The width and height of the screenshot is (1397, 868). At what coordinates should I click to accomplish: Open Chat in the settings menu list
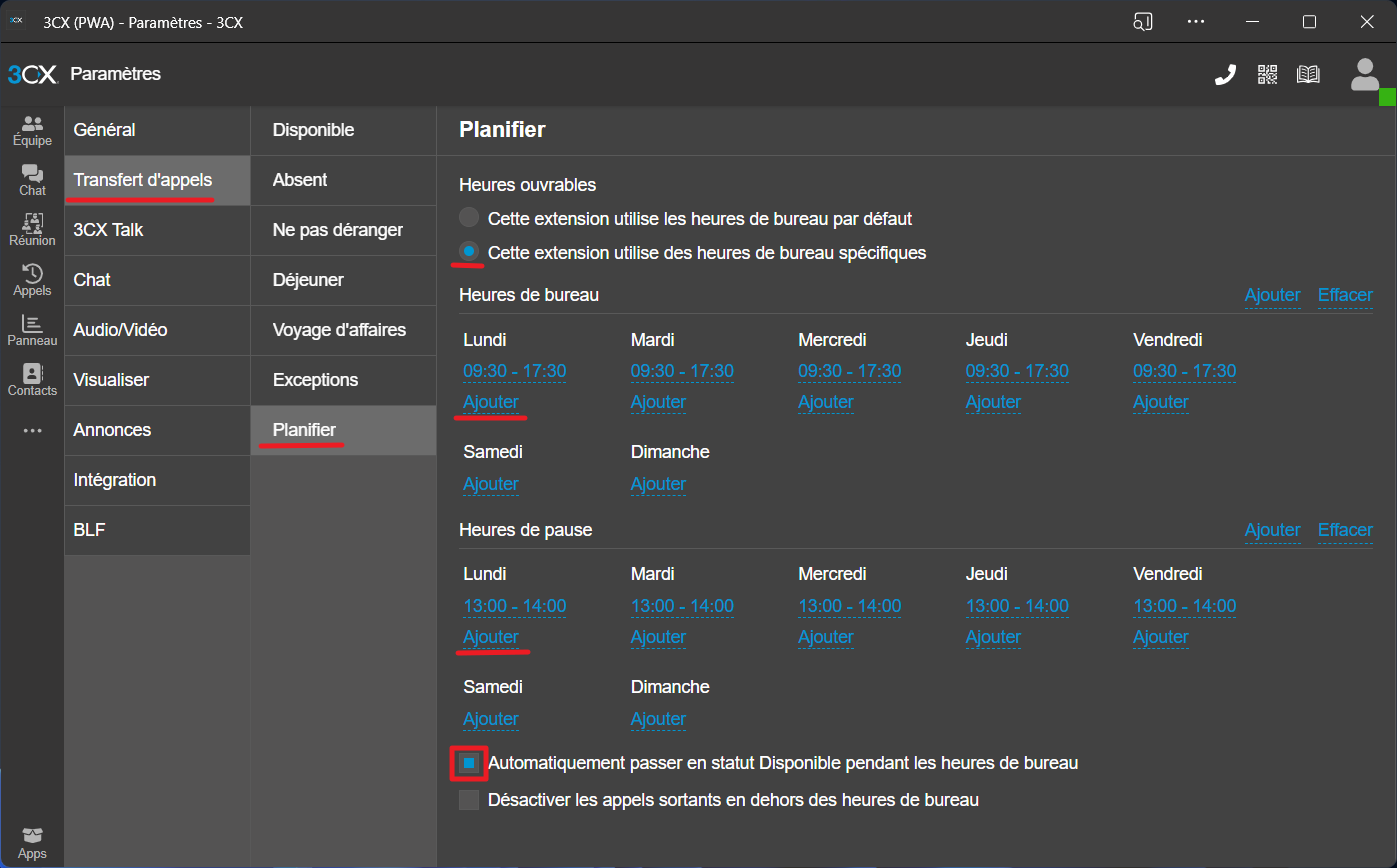click(157, 280)
